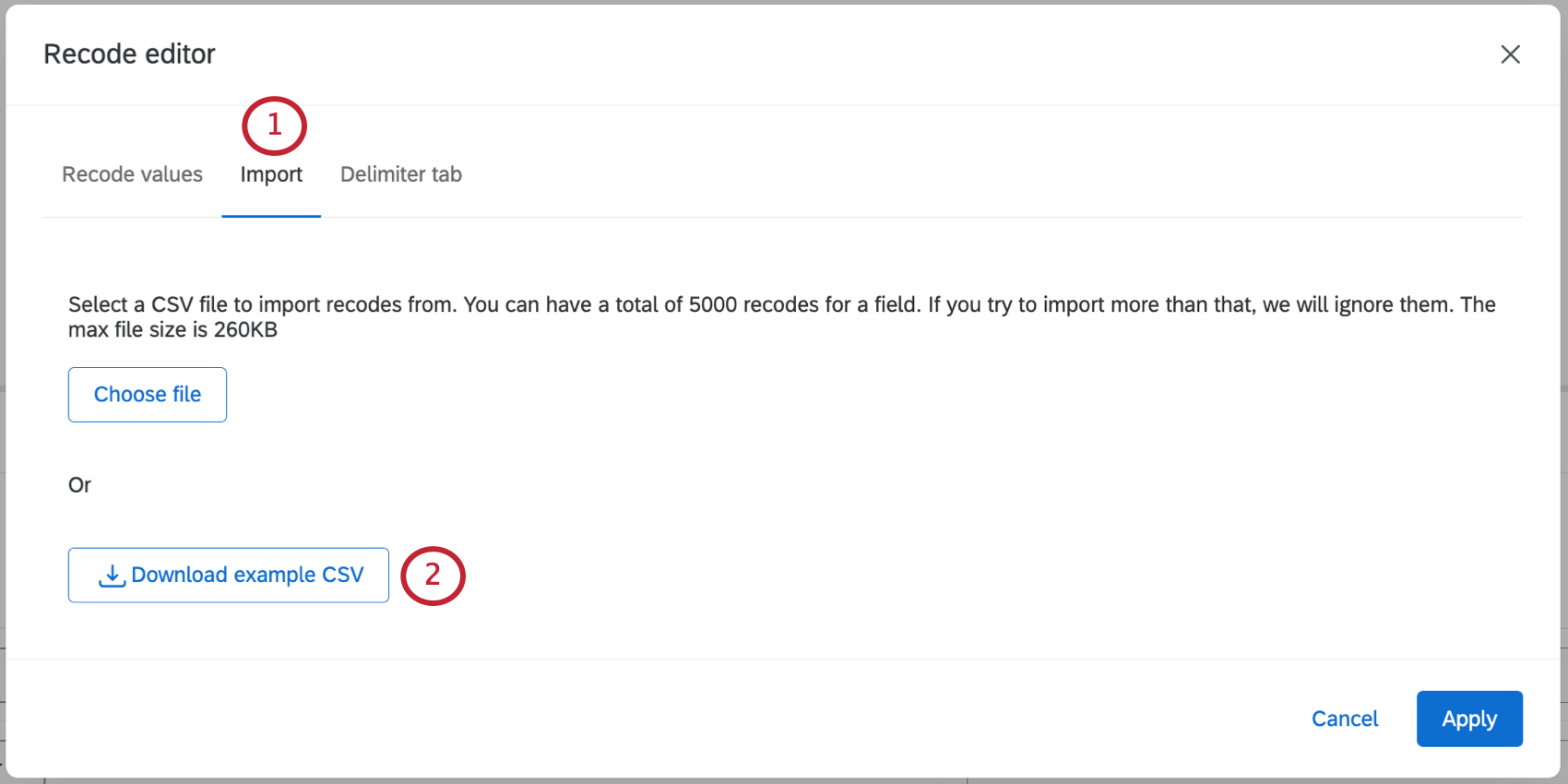The image size is (1568, 784).
Task: Cancel out of the Recode editor
Action: (1345, 719)
